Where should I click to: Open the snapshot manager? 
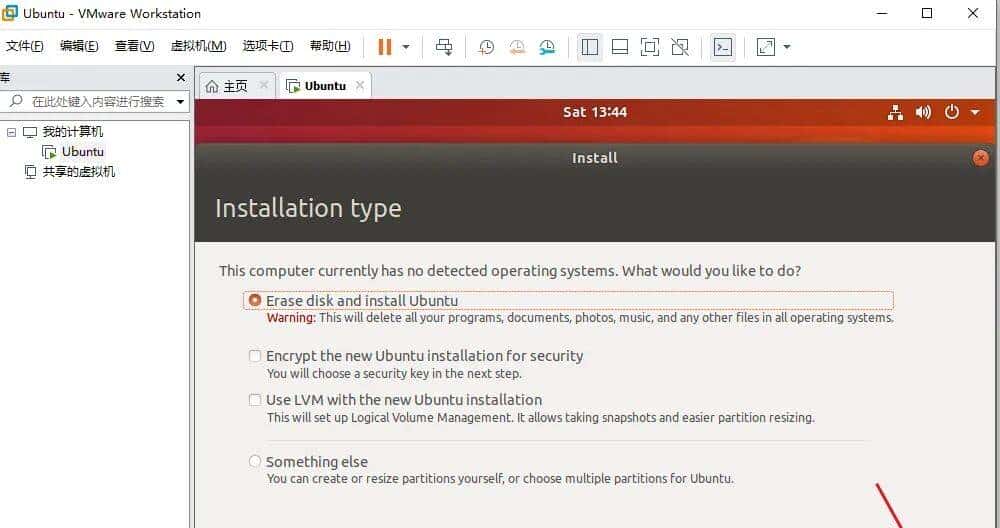click(547, 47)
